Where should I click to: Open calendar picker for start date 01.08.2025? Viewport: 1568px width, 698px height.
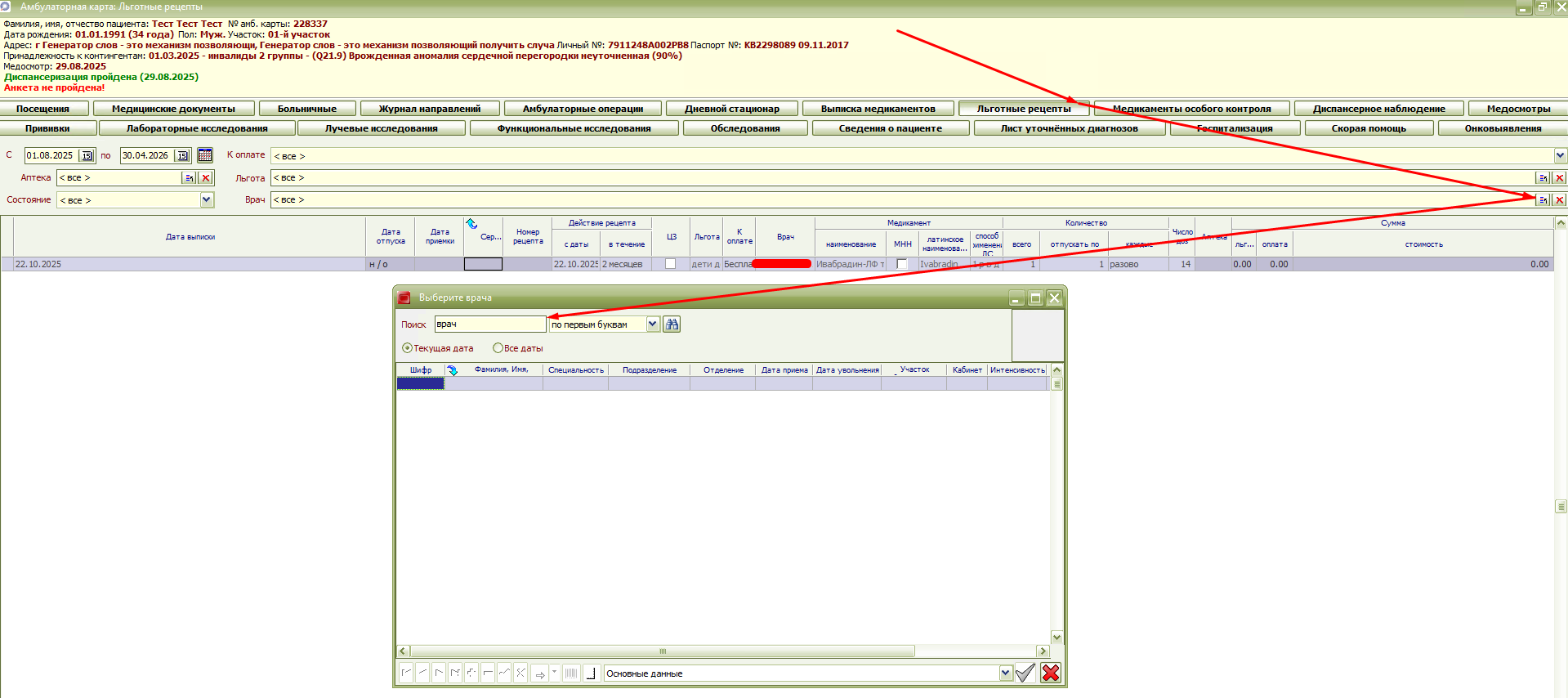point(87,155)
